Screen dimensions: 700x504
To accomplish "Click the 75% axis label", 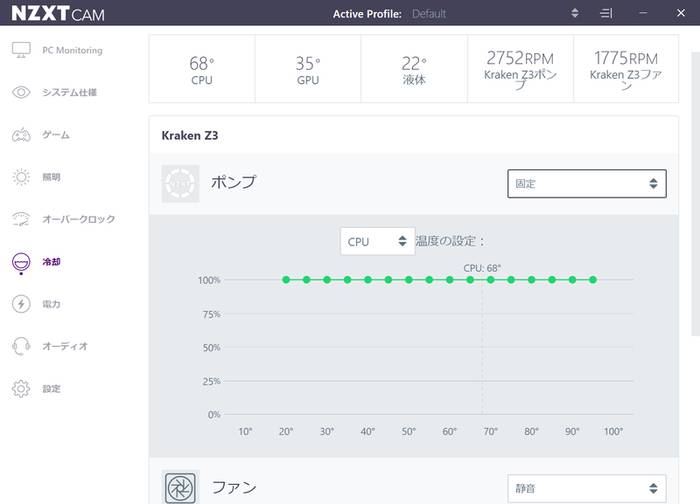I will 212,314.
